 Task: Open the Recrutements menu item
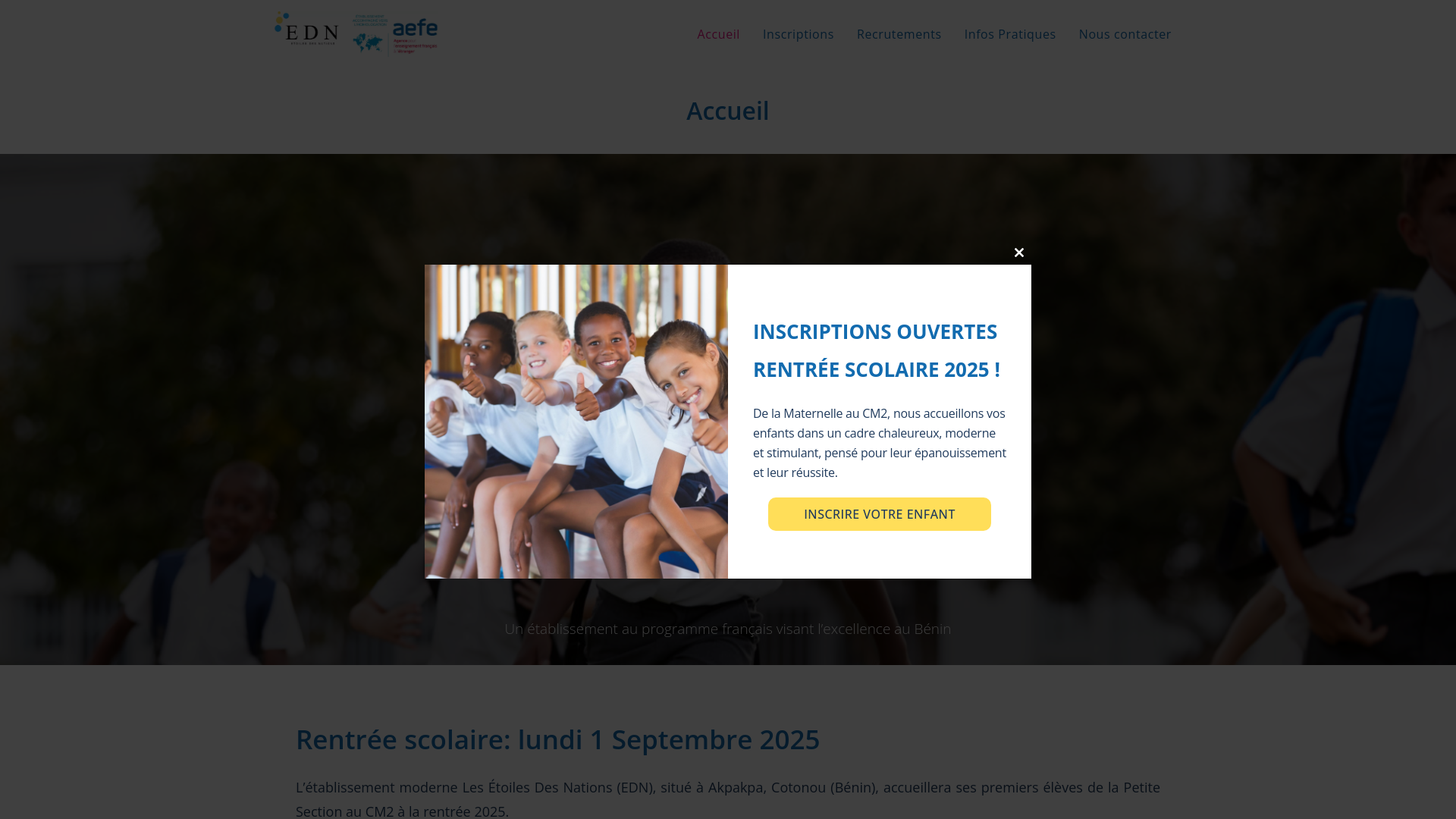pyautogui.click(x=899, y=34)
